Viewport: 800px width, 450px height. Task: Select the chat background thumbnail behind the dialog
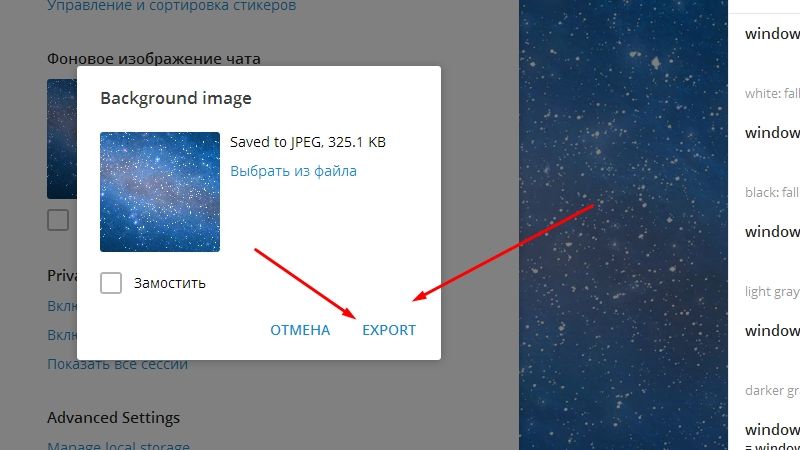pos(62,139)
